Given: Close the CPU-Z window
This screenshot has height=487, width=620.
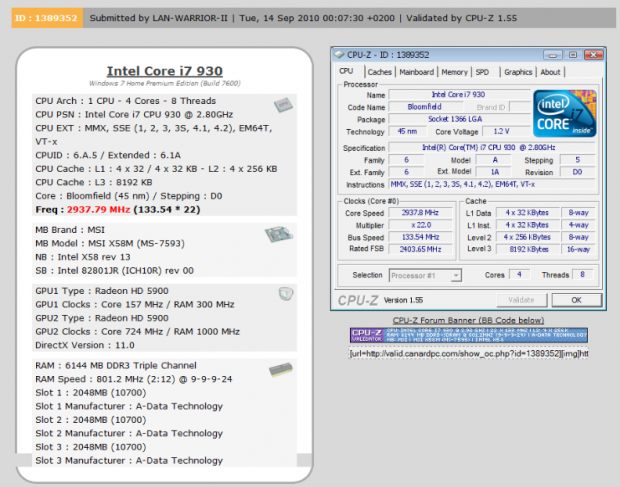Looking at the screenshot, I should [x=593, y=55].
